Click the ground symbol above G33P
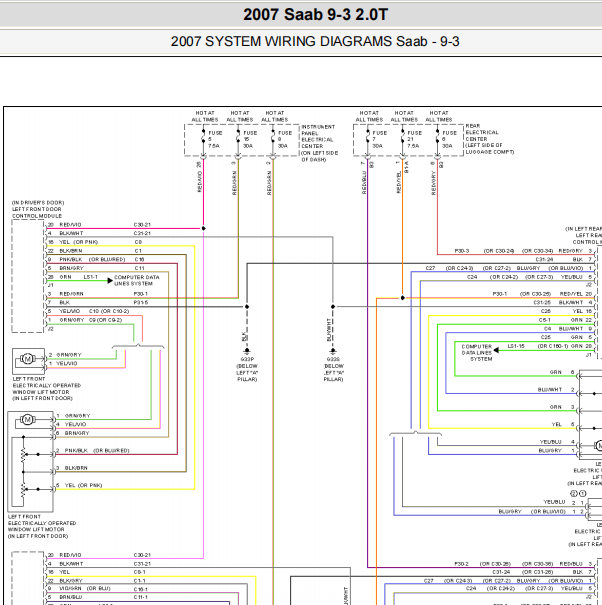The height and width of the screenshot is (605, 602). pos(247,351)
